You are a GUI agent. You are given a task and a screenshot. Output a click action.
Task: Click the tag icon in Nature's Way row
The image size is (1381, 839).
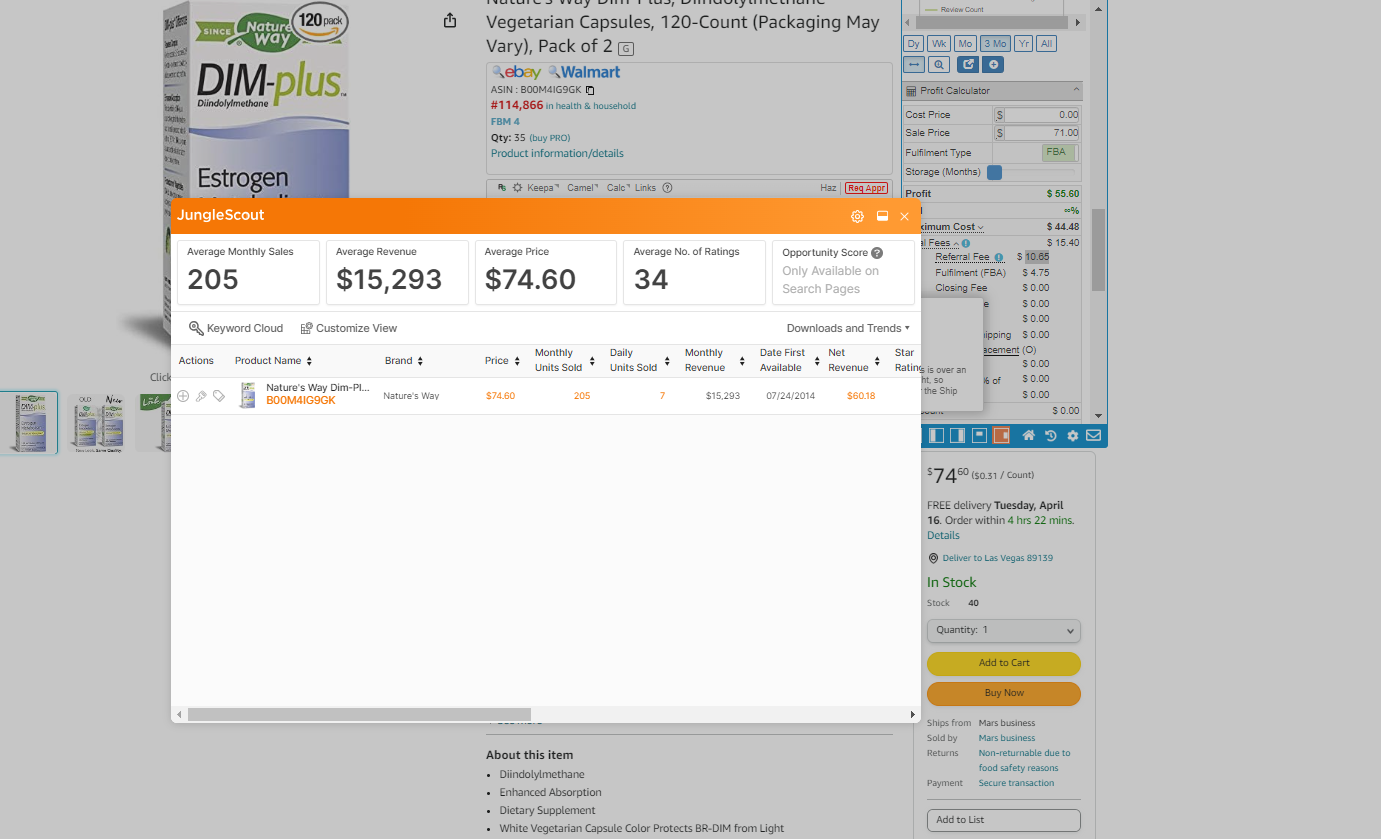point(219,396)
